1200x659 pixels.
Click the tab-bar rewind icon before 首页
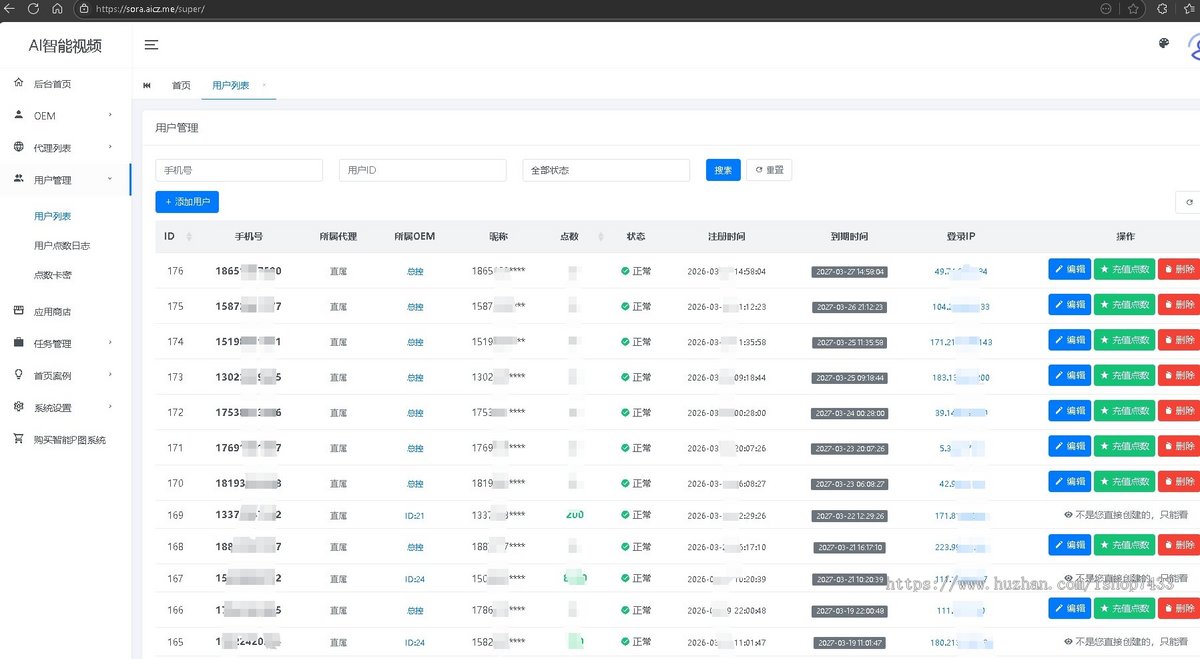click(x=148, y=86)
